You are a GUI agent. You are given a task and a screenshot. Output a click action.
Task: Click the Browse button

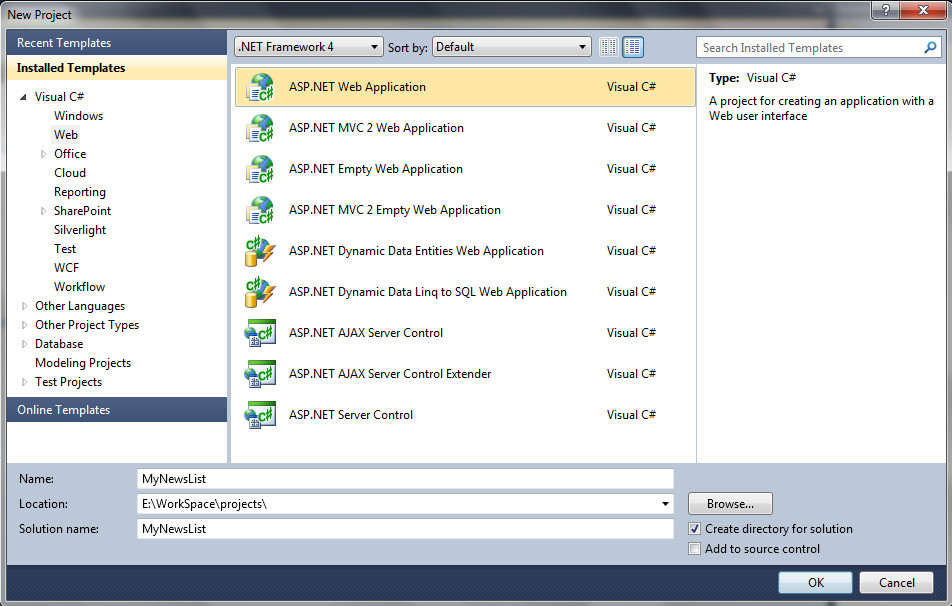tap(730, 504)
